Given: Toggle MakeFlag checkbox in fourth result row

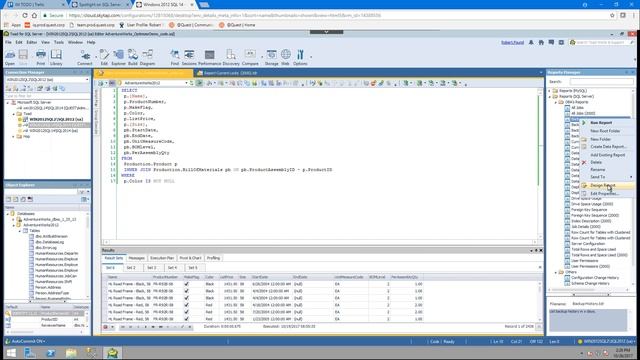Looking at the screenshot, I should (187, 305).
